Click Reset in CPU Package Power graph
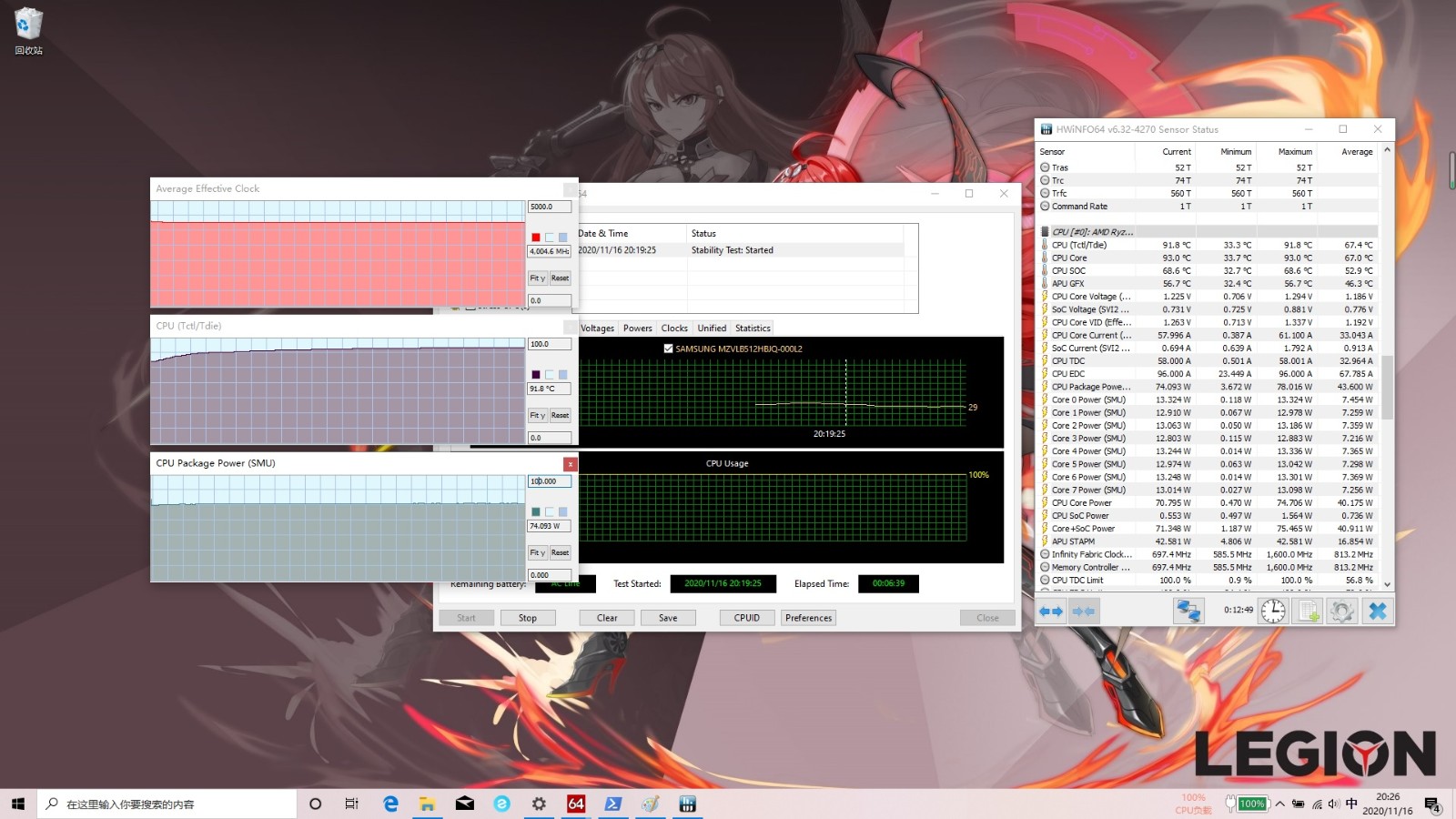The image size is (1456, 819). tap(560, 553)
